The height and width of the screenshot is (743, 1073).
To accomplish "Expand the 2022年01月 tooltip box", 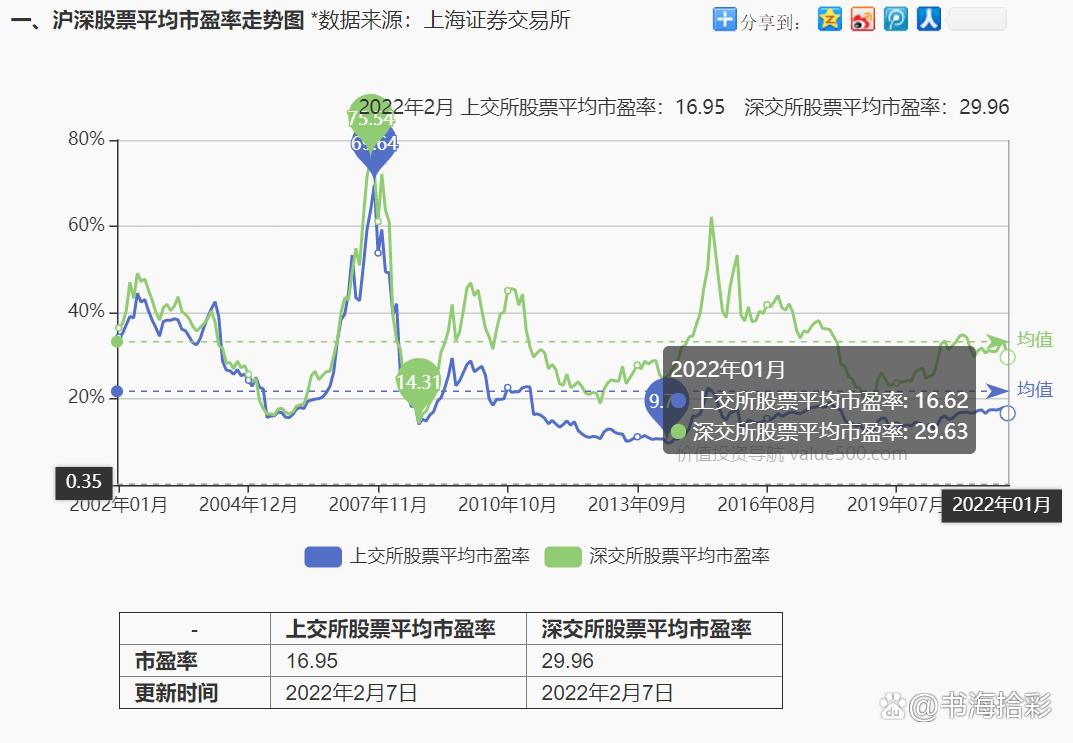I will pyautogui.click(x=817, y=399).
